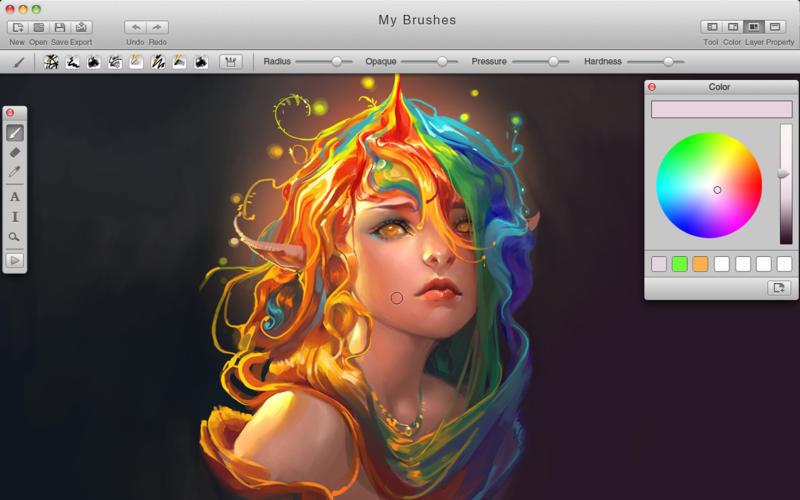The height and width of the screenshot is (500, 800).
Task: Click the New document icon
Action: click(x=17, y=27)
